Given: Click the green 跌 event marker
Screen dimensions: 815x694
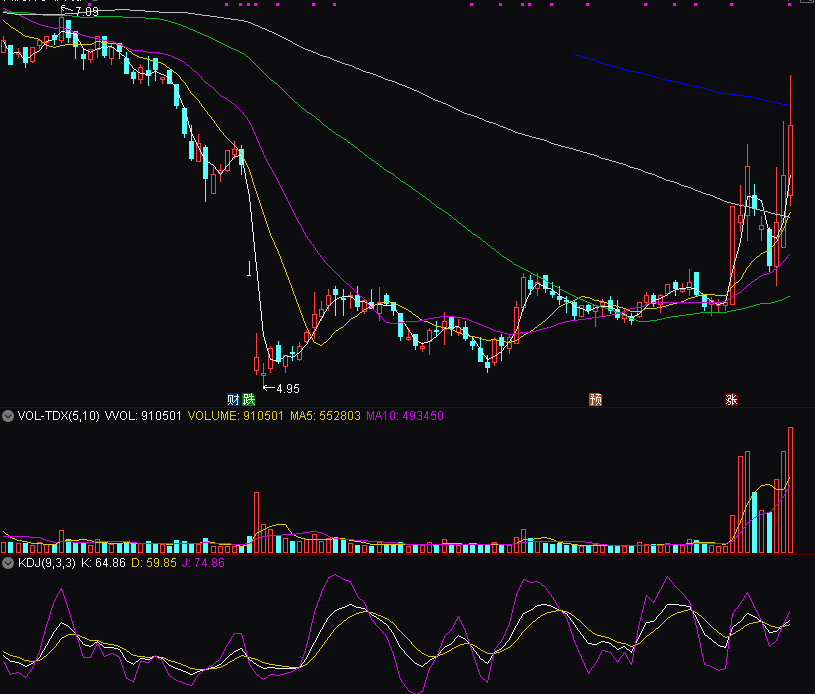Looking at the screenshot, I should [248, 399].
